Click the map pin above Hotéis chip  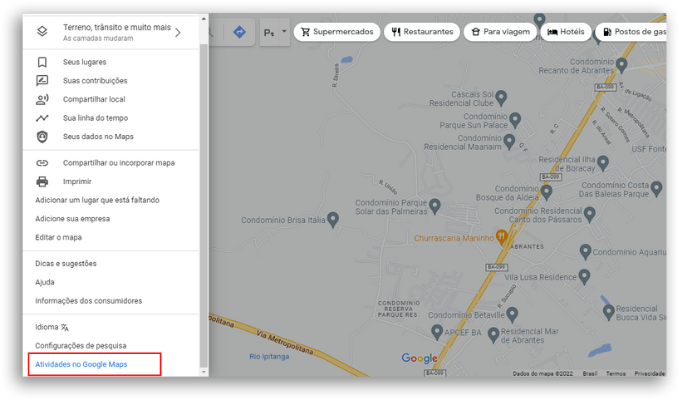coord(539,19)
